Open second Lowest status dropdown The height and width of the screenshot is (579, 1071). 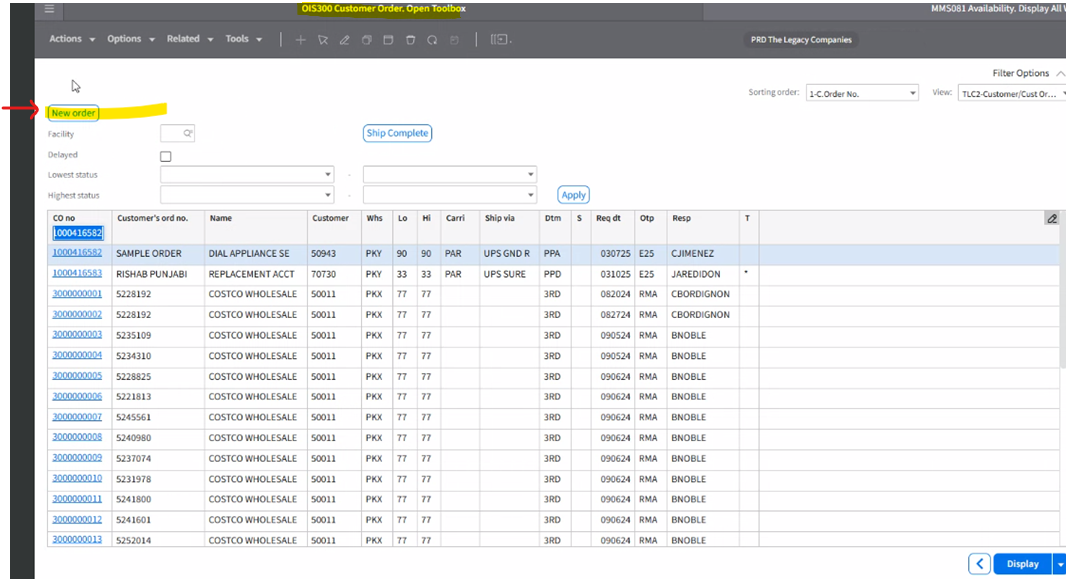click(x=449, y=175)
